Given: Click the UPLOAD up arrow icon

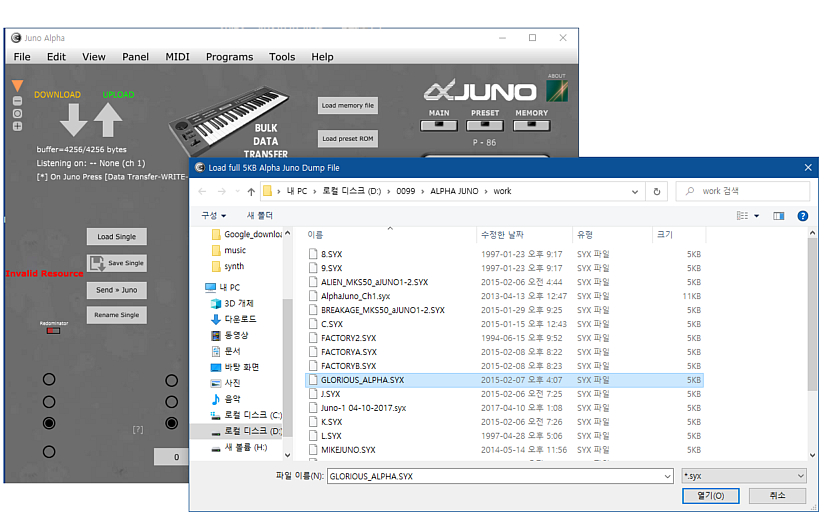Looking at the screenshot, I should point(108,119).
